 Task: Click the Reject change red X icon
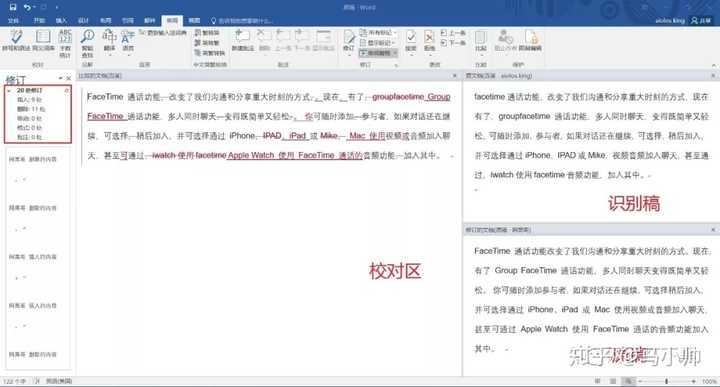point(429,40)
